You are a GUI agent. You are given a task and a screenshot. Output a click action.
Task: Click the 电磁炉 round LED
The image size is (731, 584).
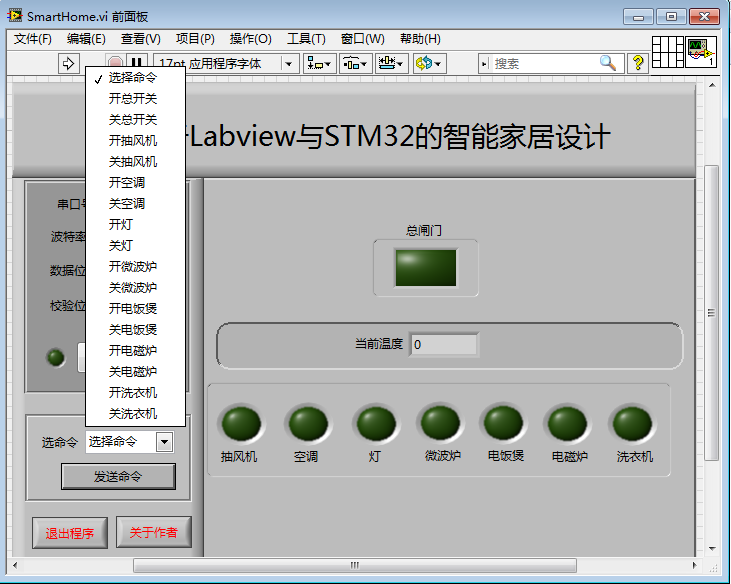point(567,424)
